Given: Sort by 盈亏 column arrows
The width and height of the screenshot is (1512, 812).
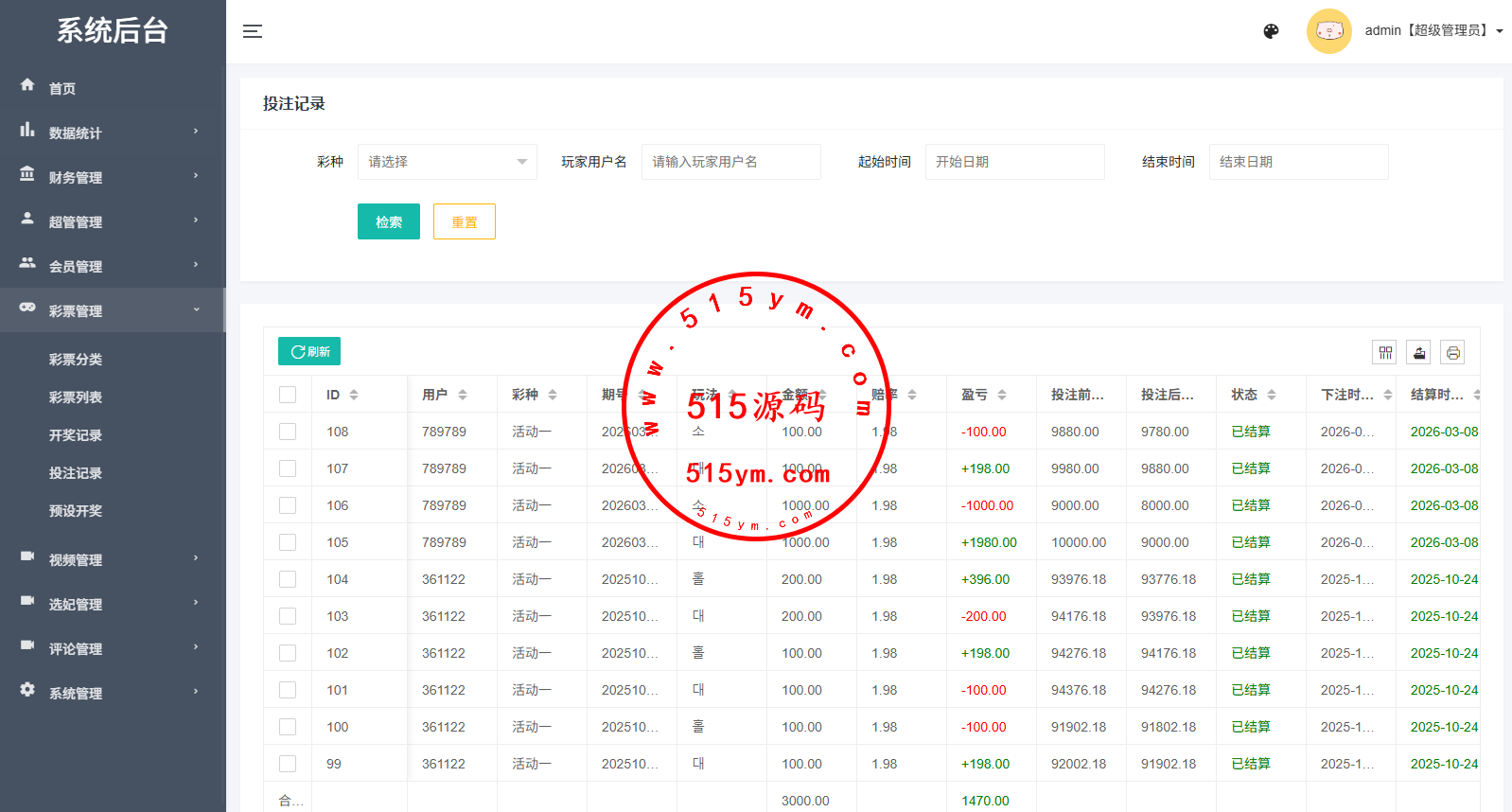Looking at the screenshot, I should pos(1002,395).
